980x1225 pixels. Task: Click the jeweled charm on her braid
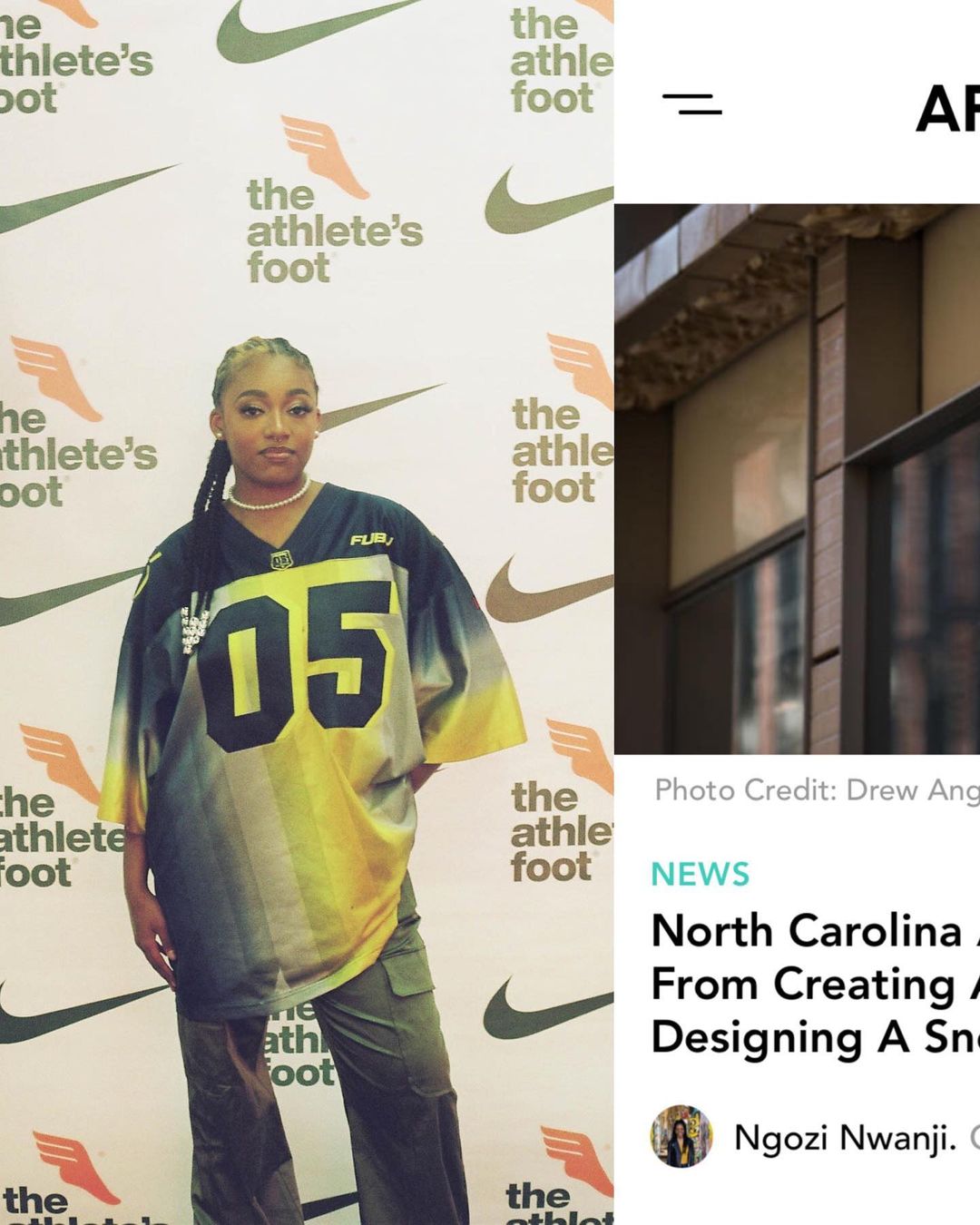click(x=193, y=630)
